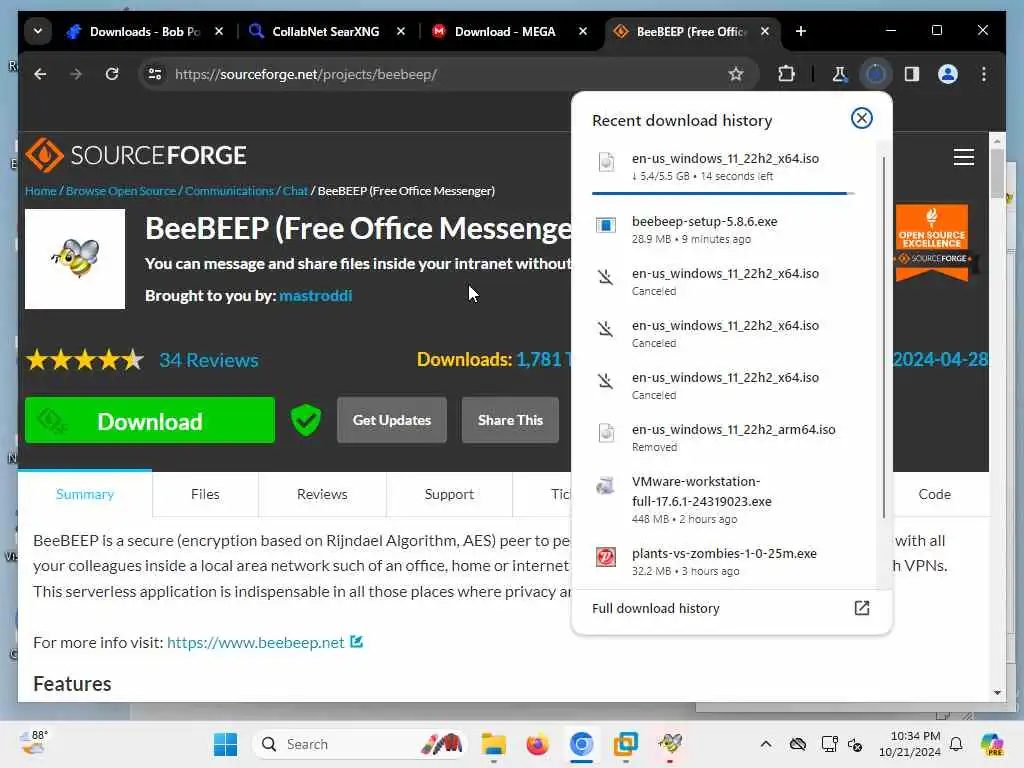Open the mastroddi author link
1024x768 pixels.
[x=315, y=295]
